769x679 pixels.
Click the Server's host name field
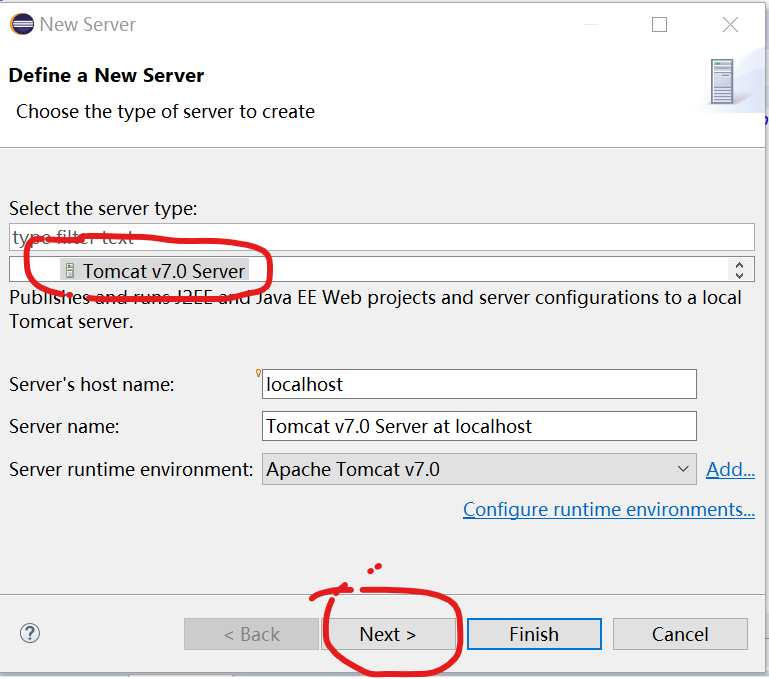click(x=479, y=384)
